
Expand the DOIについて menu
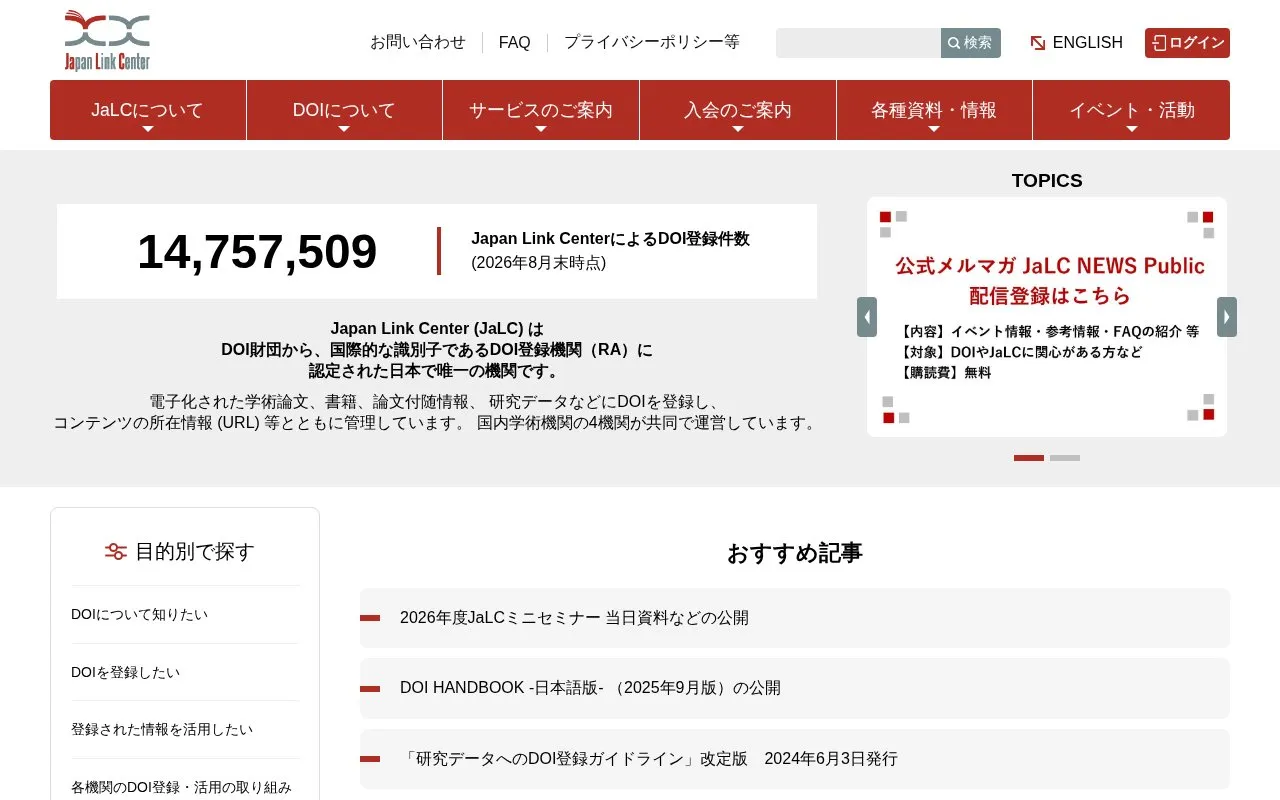click(344, 110)
